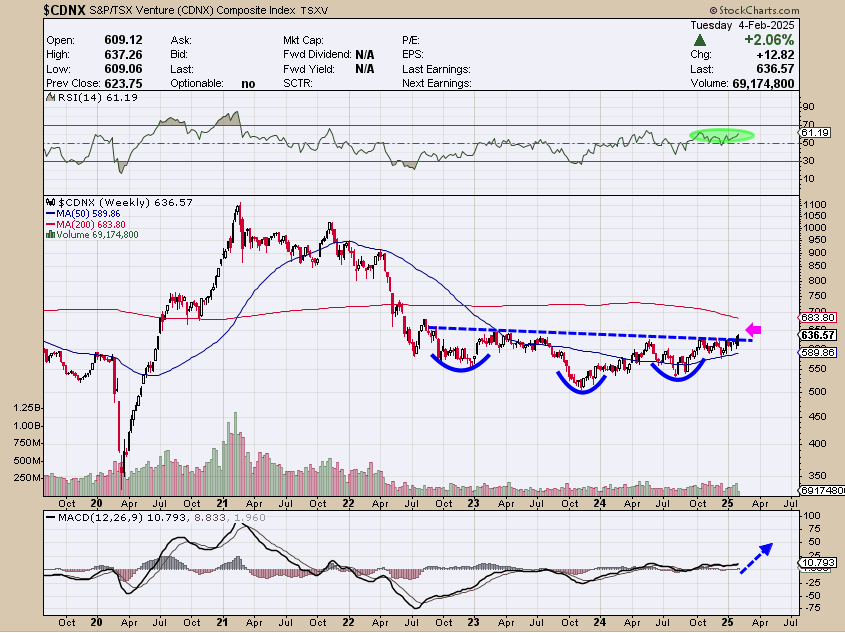Click 'S&P/TSX Venture (CDNX) Composite Index' title

[192, 10]
